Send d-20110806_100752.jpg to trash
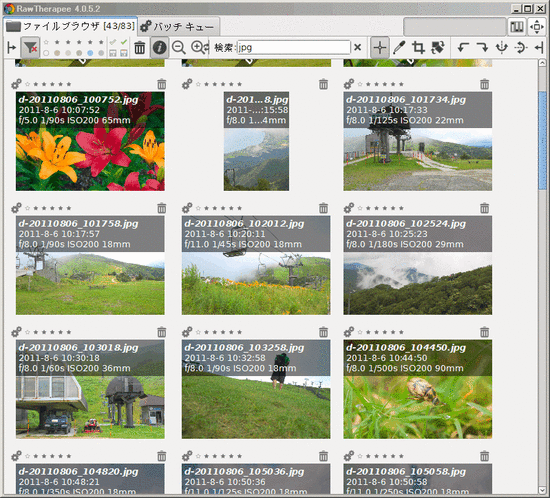Screen dimensions: 550x498 tap(162, 84)
